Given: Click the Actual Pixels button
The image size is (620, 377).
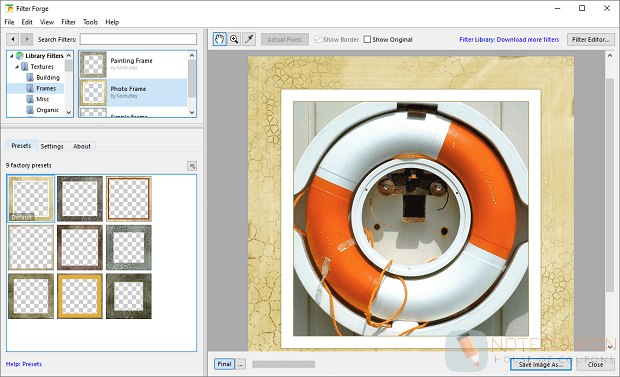Looking at the screenshot, I should 284,40.
